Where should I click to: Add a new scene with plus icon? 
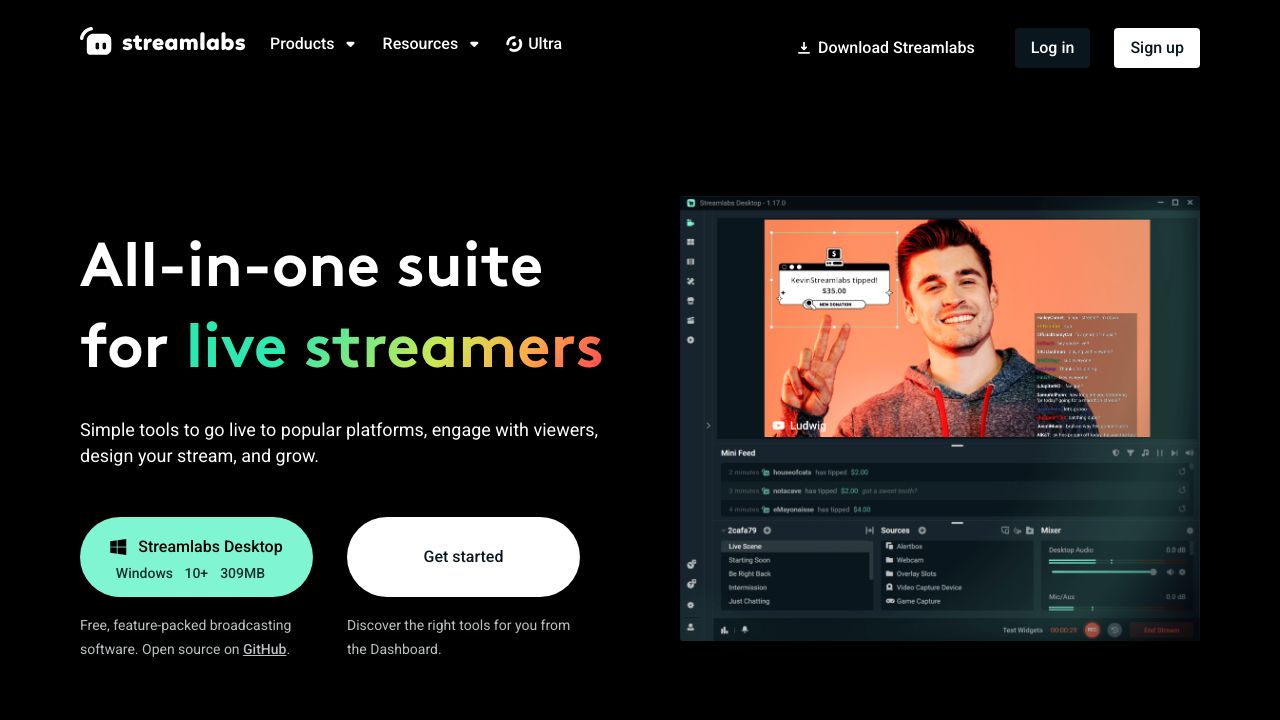[x=767, y=530]
